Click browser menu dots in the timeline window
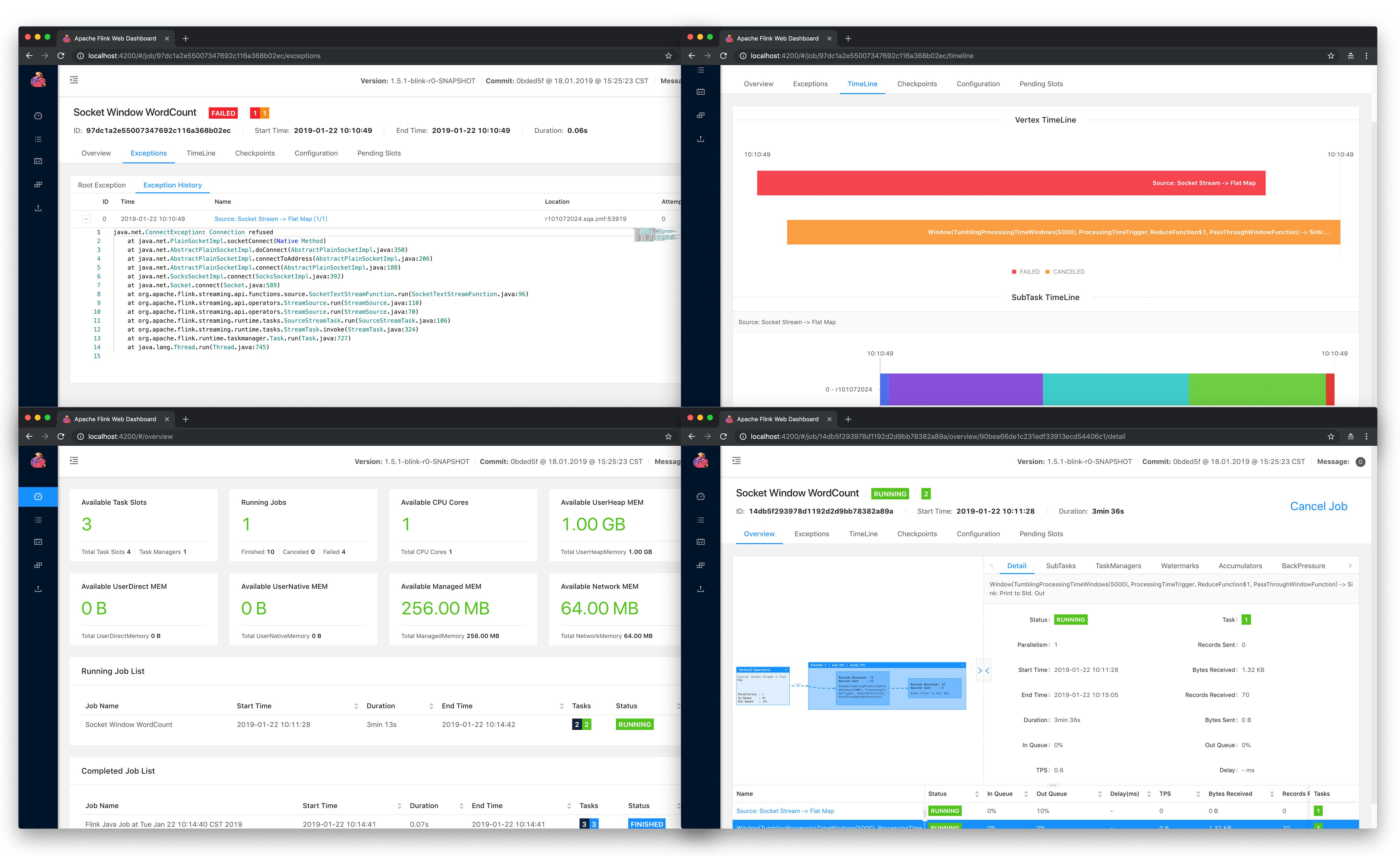 (1366, 56)
